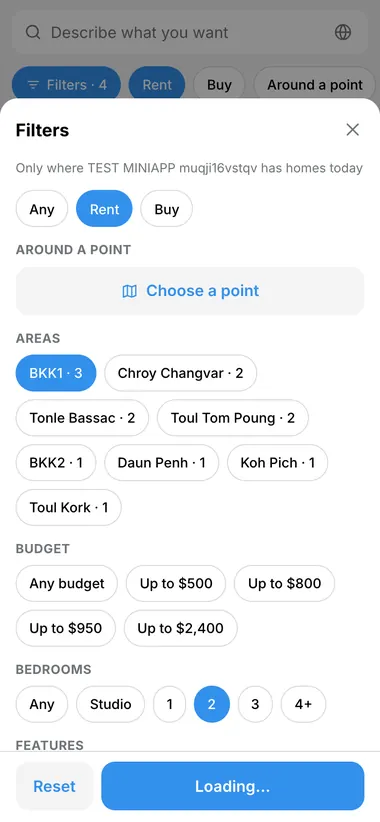Image resolution: width=380 pixels, height=822 pixels.
Task: Choose the Up to $2,400 budget
Action: [x=181, y=628]
